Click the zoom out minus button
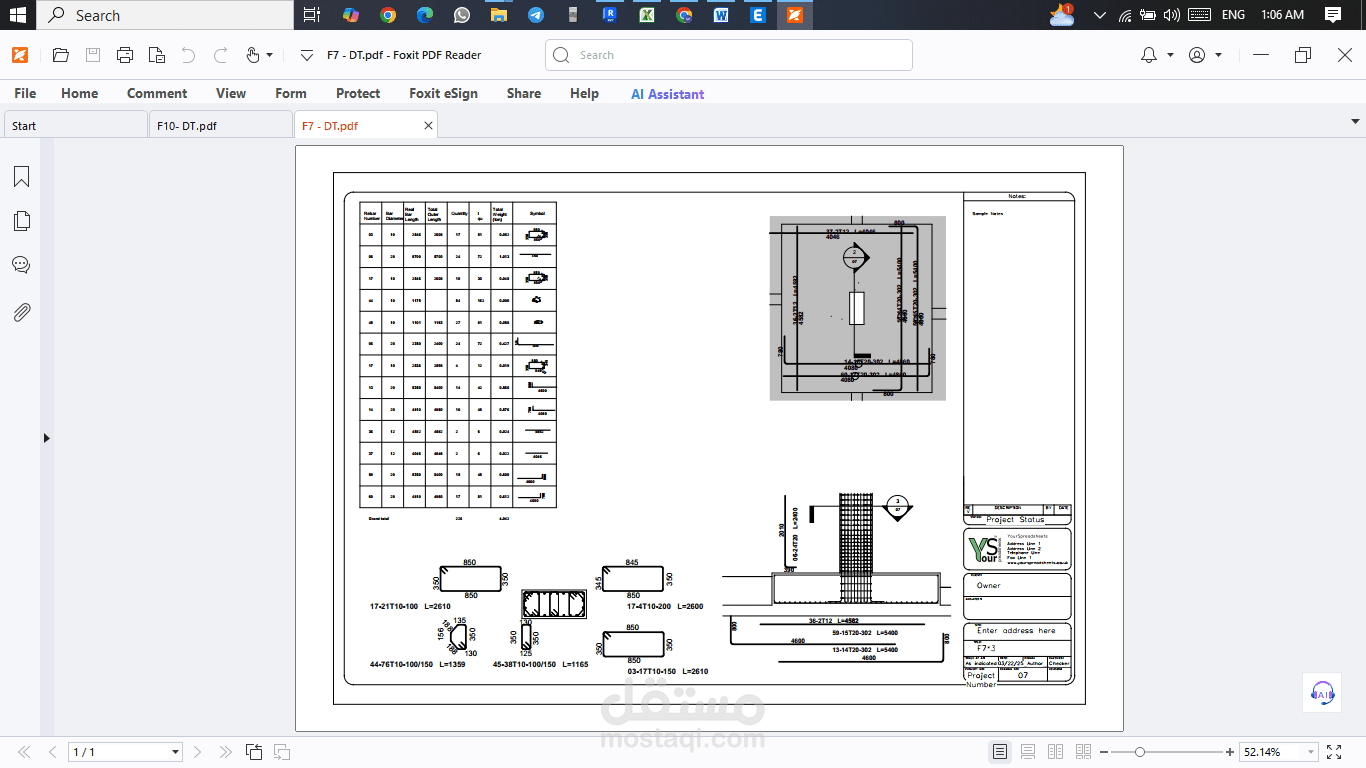Image resolution: width=1366 pixels, height=768 pixels. pos(1104,752)
